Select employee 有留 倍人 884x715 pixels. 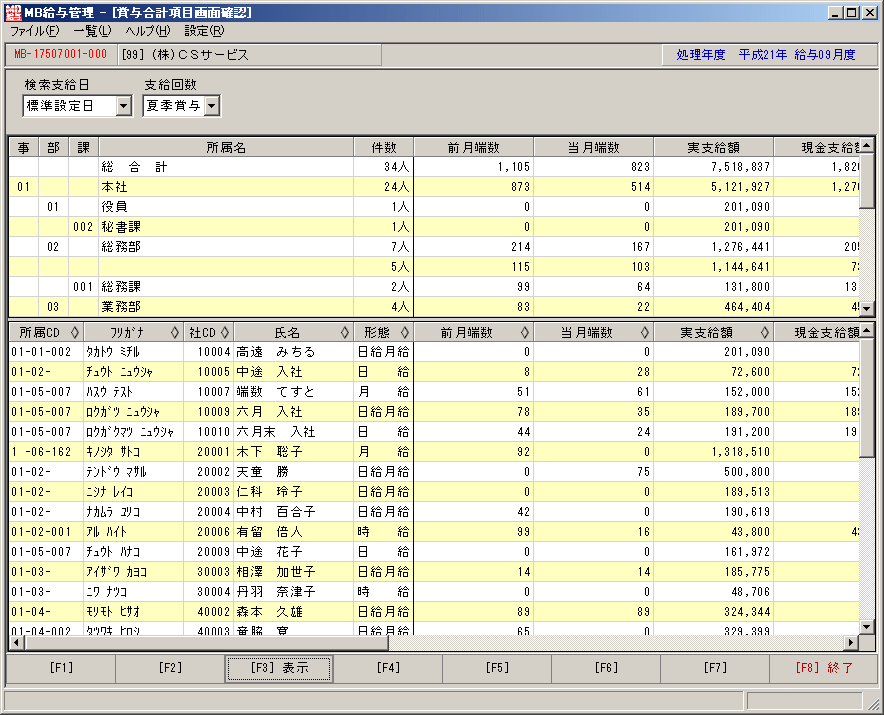pos(434,532)
